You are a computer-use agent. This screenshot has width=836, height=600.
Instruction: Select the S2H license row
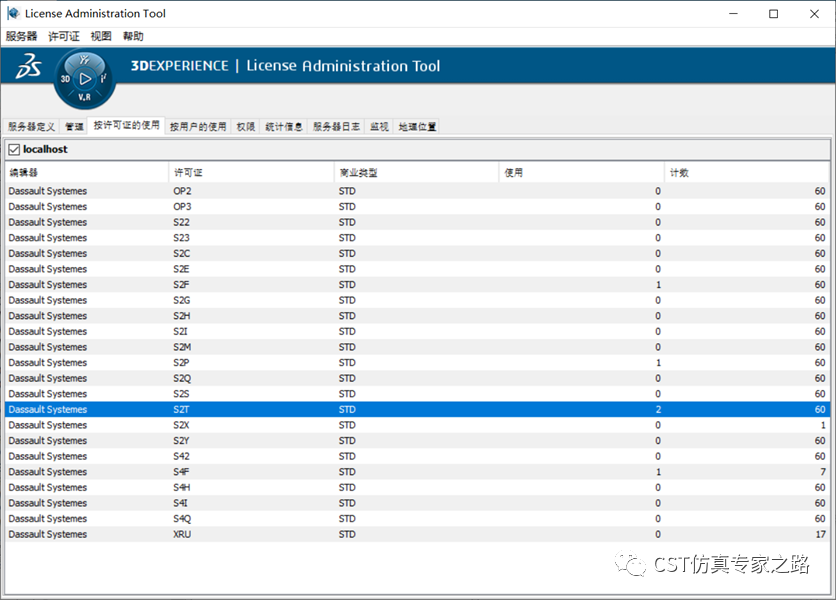(417, 316)
